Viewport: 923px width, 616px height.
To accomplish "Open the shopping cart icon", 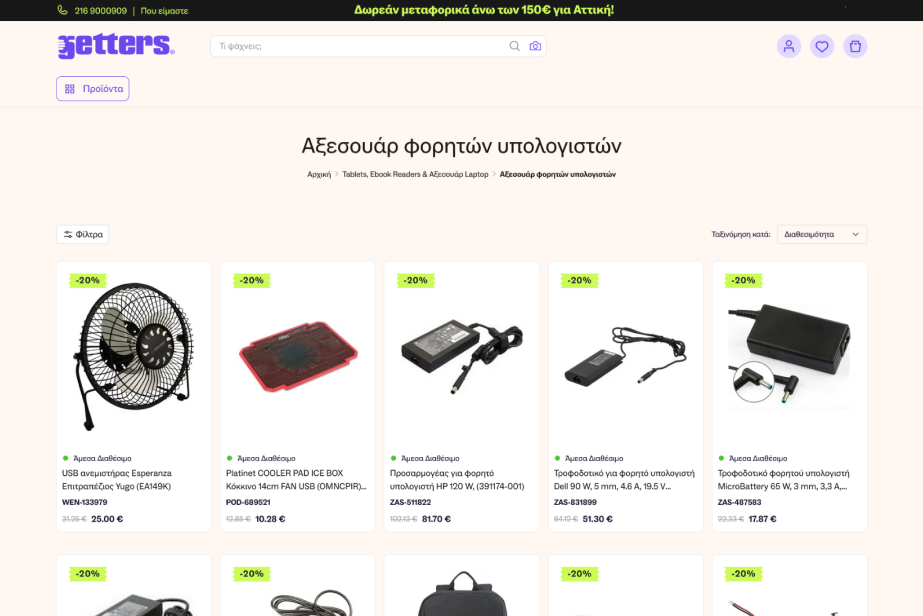I will tap(855, 46).
